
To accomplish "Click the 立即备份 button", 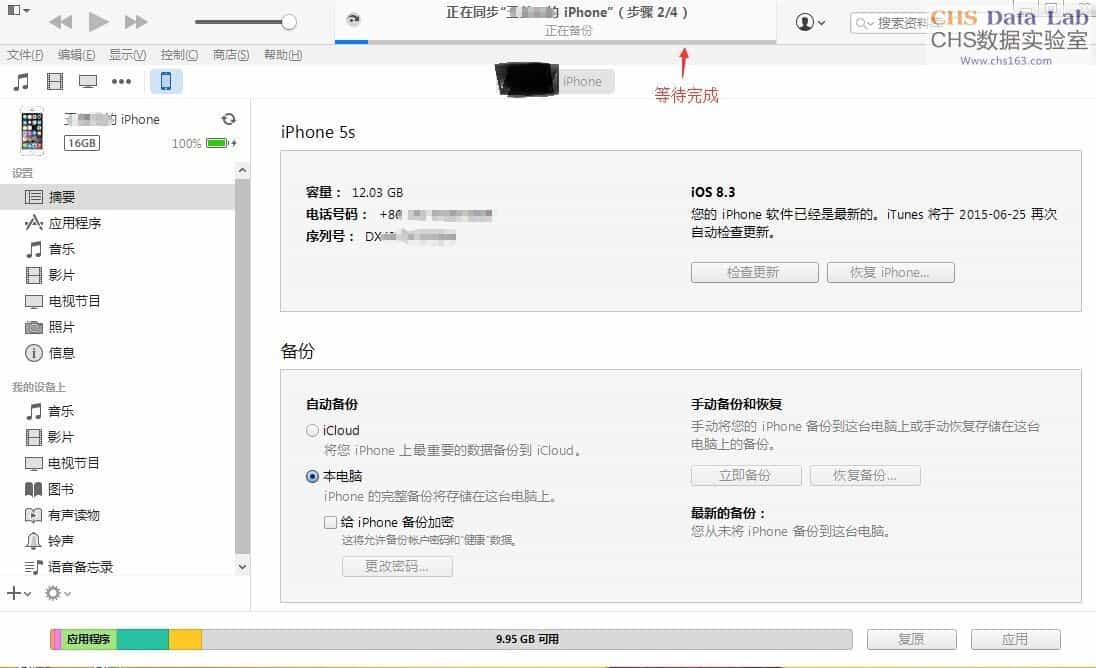I will click(x=746, y=476).
